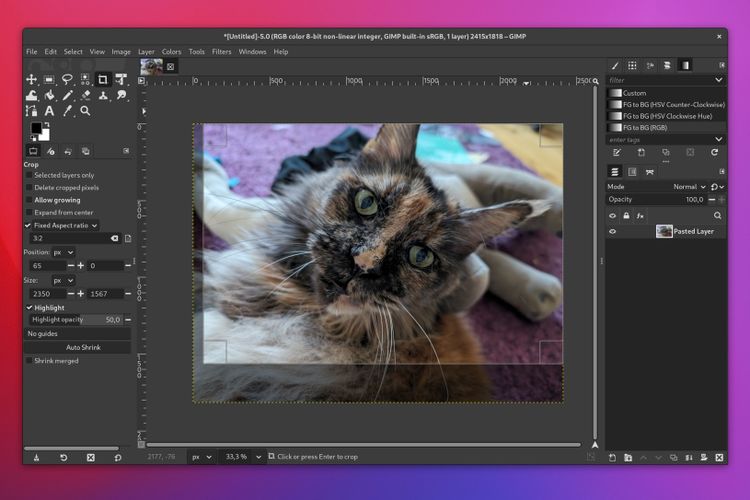Activate the Zoom magnifier tool
The image size is (750, 500).
[85, 111]
